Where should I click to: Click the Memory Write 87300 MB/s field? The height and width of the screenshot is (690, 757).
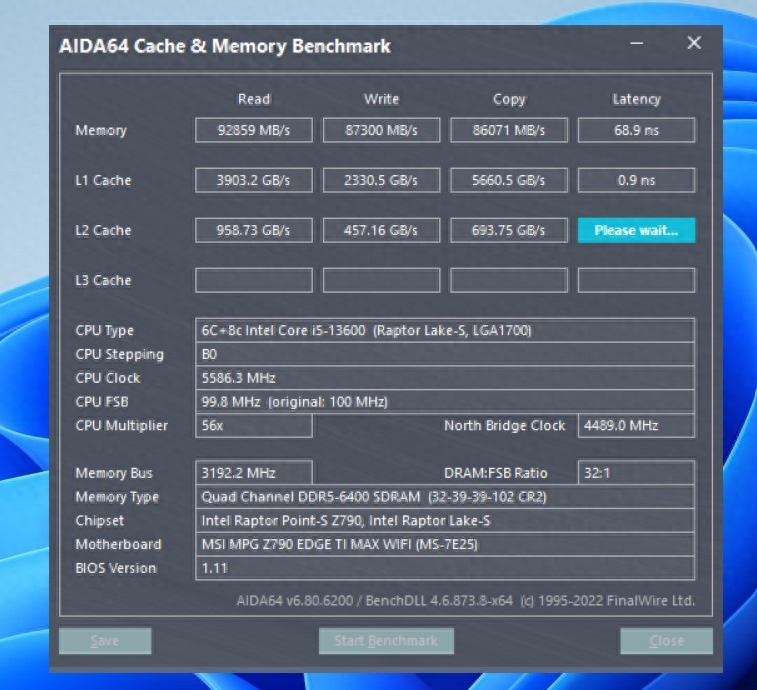click(381, 130)
